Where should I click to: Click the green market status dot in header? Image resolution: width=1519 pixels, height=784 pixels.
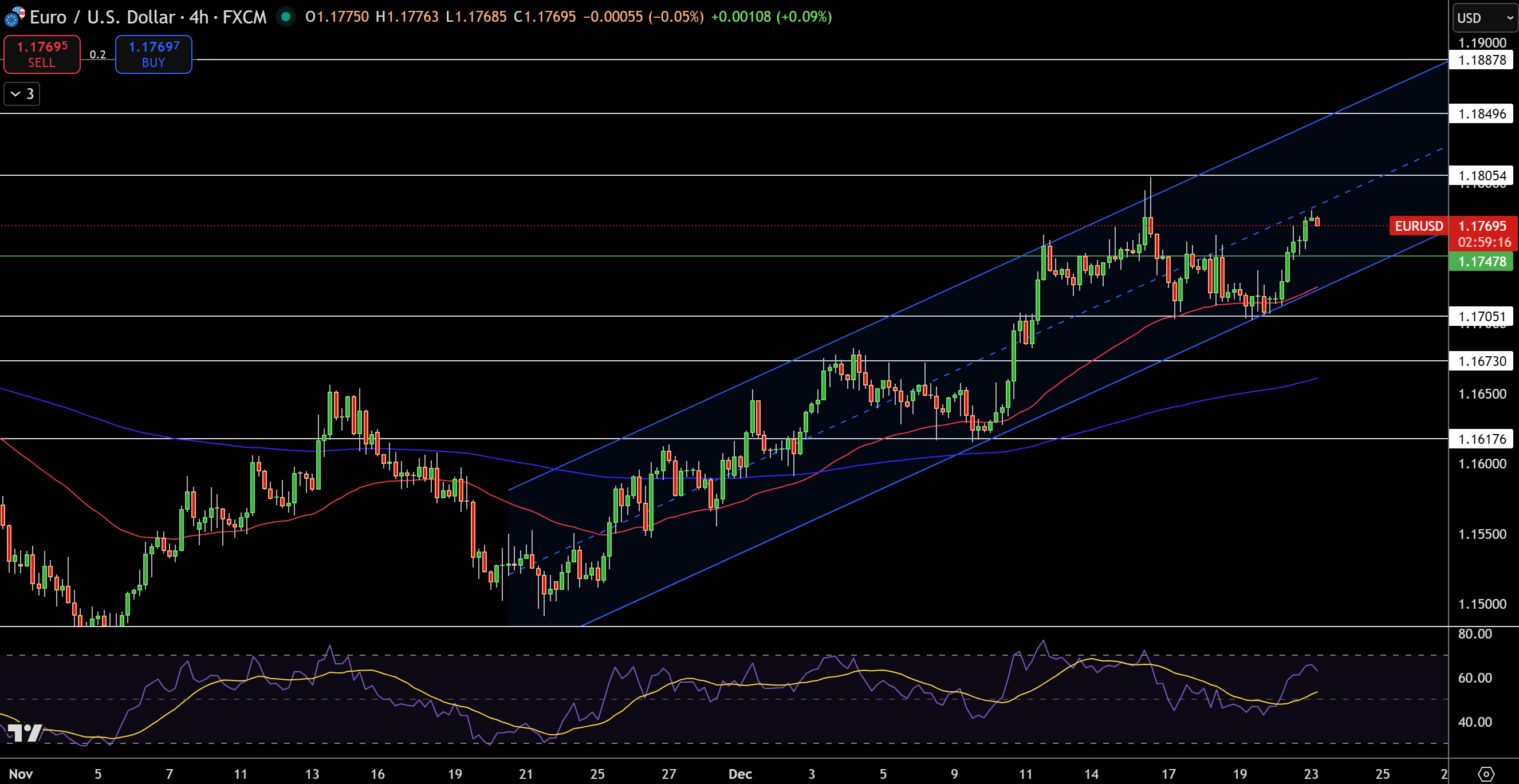pos(285,18)
